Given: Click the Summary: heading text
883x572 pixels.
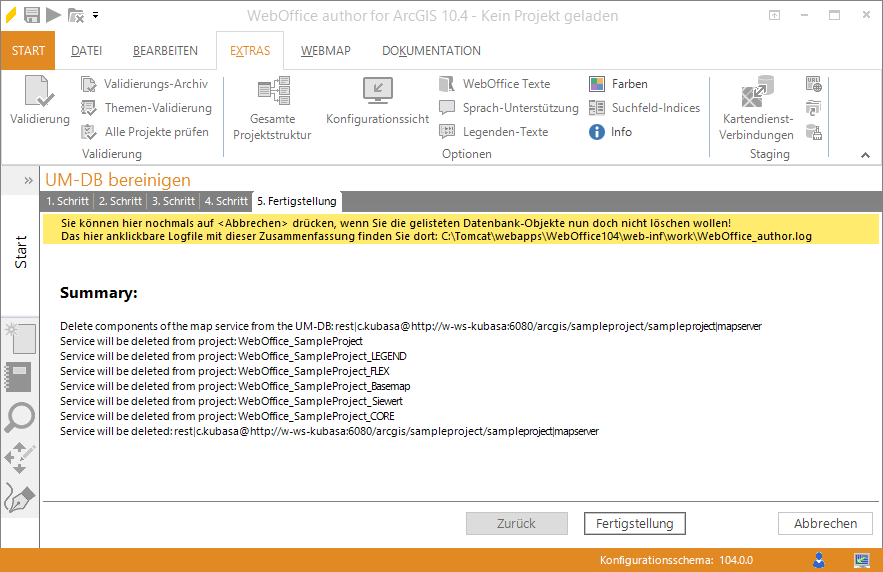Looking at the screenshot, I should coord(99,293).
